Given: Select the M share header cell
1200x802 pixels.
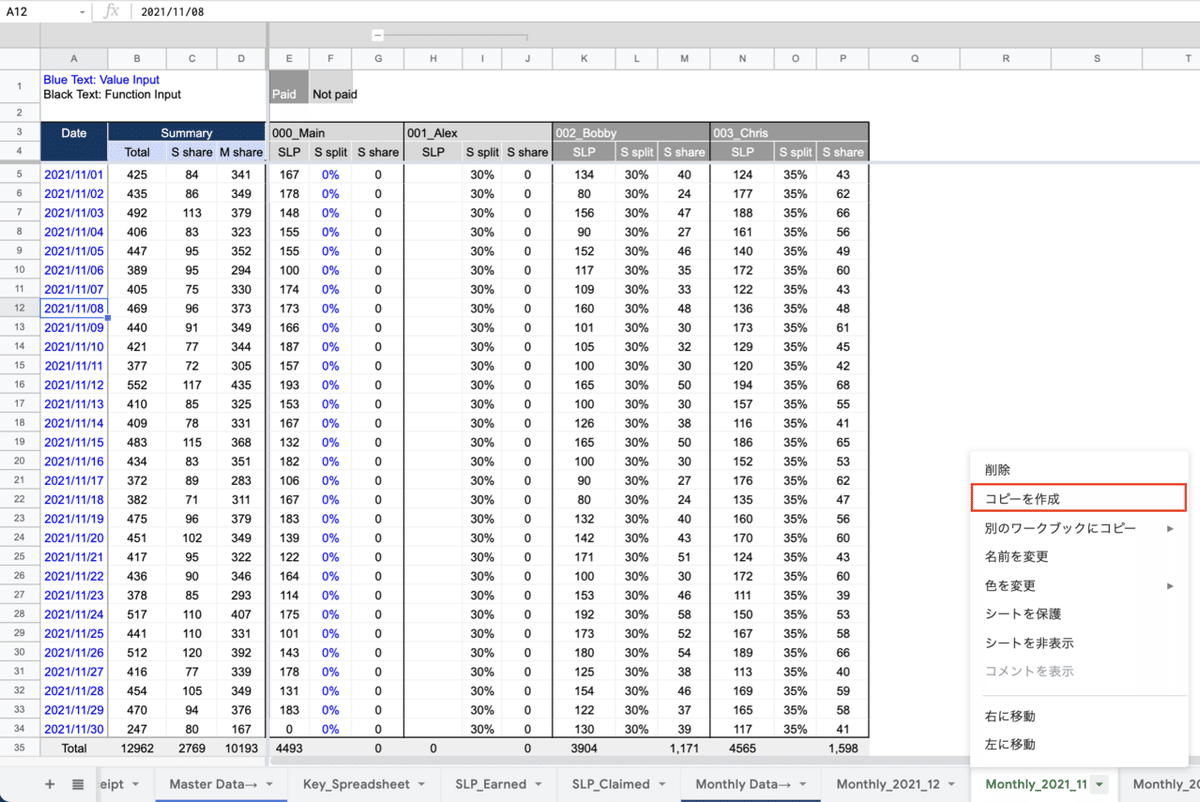Looking at the screenshot, I should coord(241,152).
